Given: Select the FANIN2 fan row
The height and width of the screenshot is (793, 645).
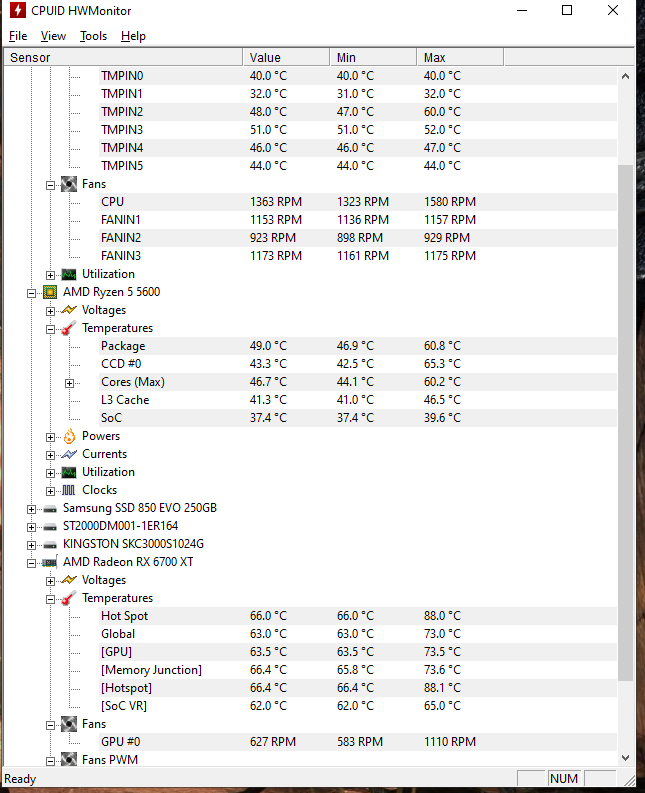Looking at the screenshot, I should tap(358, 238).
